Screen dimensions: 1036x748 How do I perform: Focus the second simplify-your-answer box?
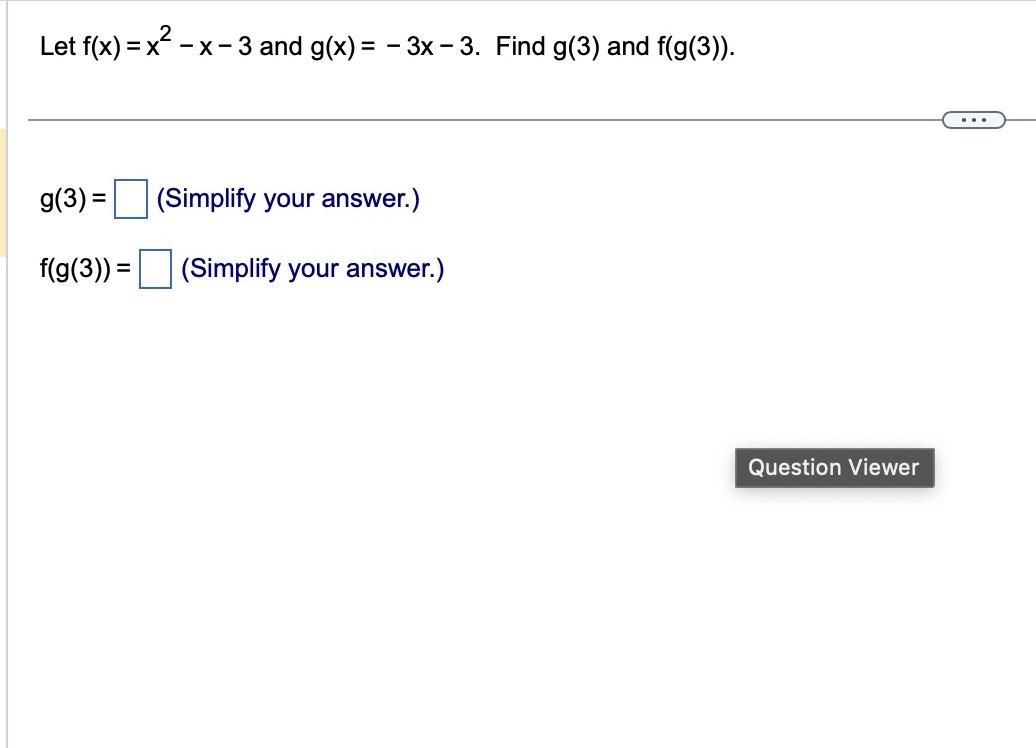pyautogui.click(x=155, y=267)
